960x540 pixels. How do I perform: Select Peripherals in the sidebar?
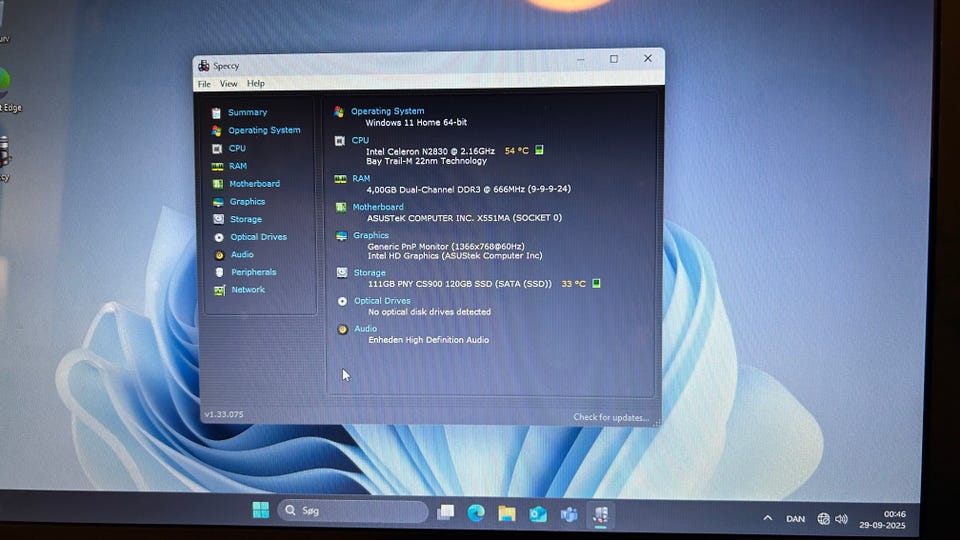(253, 272)
